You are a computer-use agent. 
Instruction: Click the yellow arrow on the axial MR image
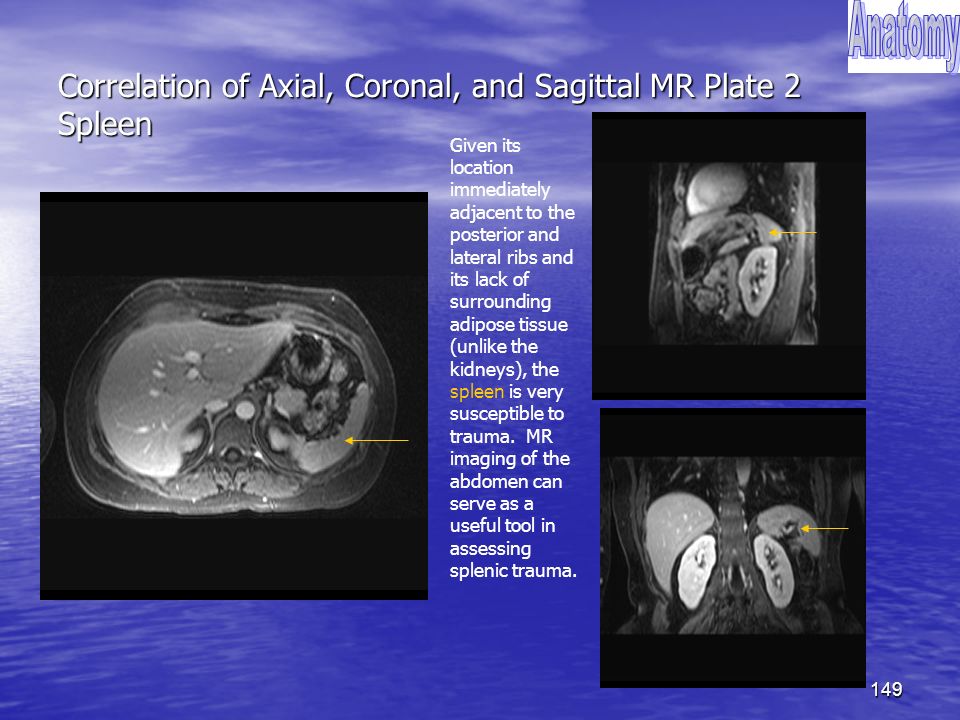[377, 440]
